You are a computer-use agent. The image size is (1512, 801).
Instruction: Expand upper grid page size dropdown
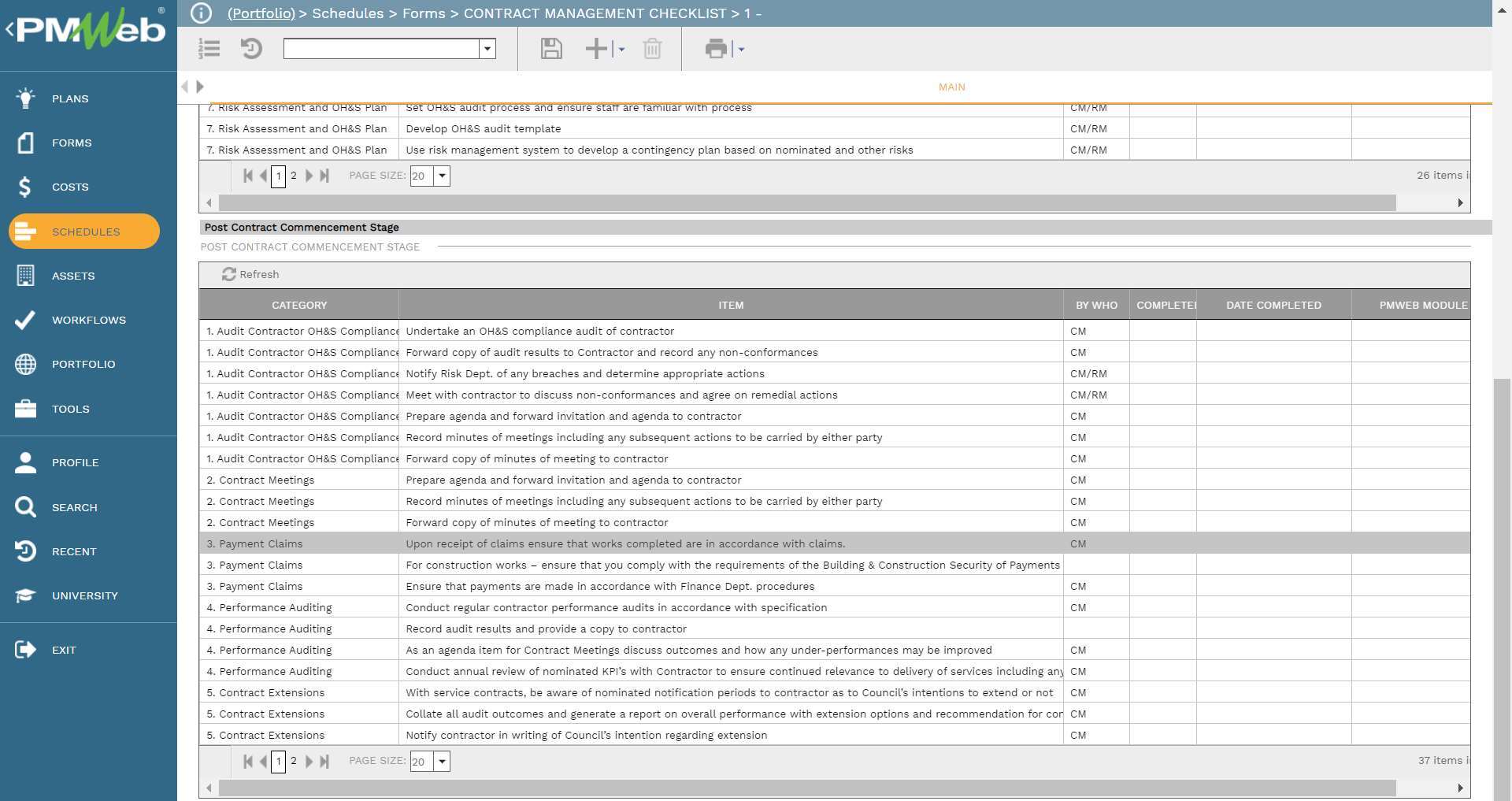click(x=443, y=176)
